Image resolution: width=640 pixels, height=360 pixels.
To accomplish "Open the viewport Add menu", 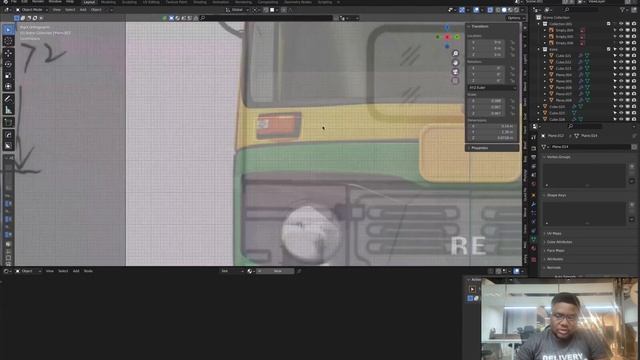I will [x=83, y=10].
